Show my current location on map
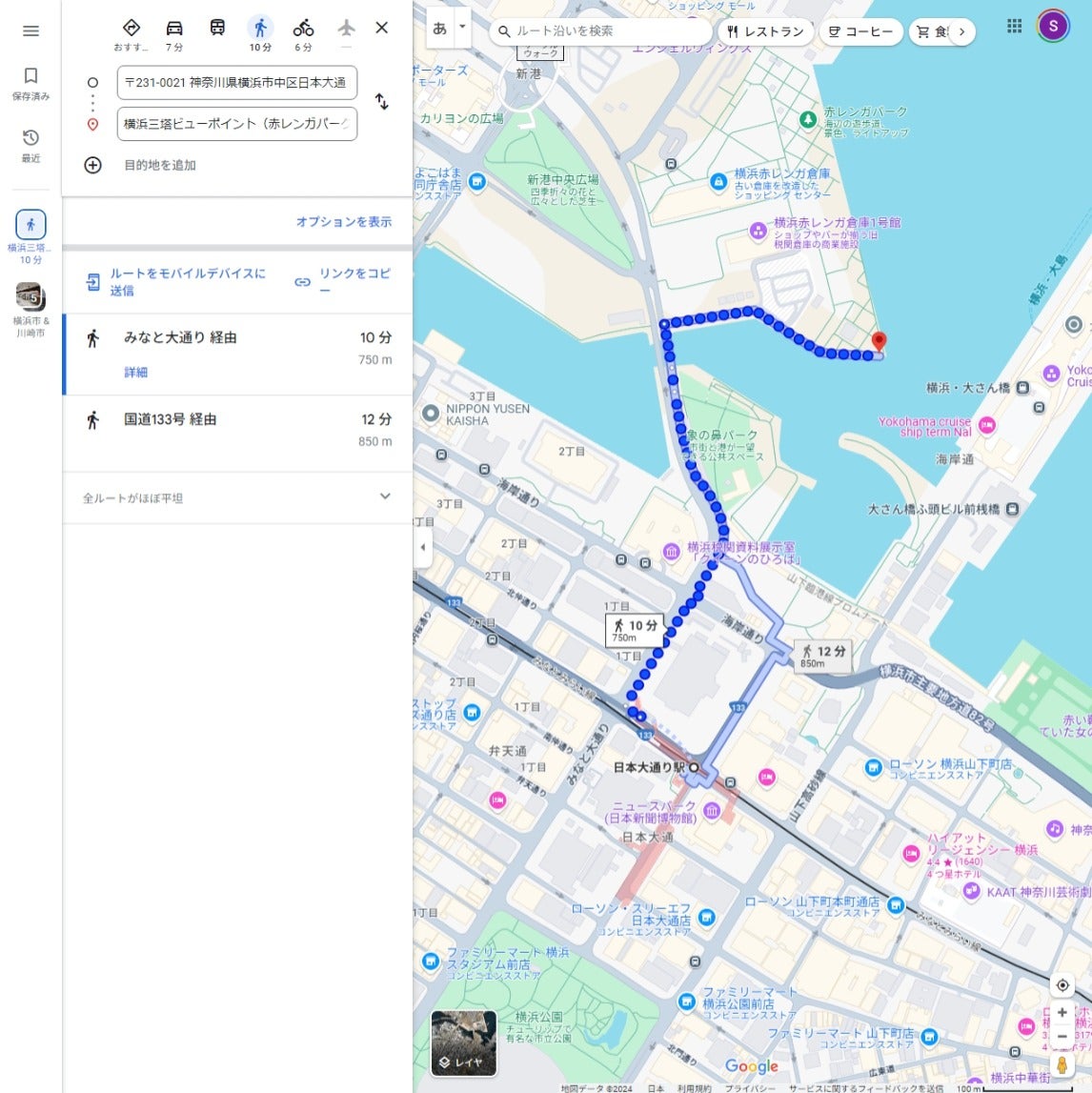 click(1062, 984)
